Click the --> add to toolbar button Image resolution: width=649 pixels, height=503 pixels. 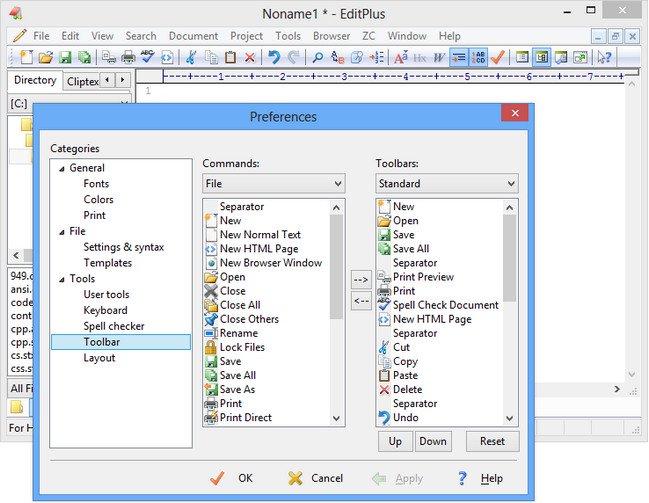tap(361, 279)
